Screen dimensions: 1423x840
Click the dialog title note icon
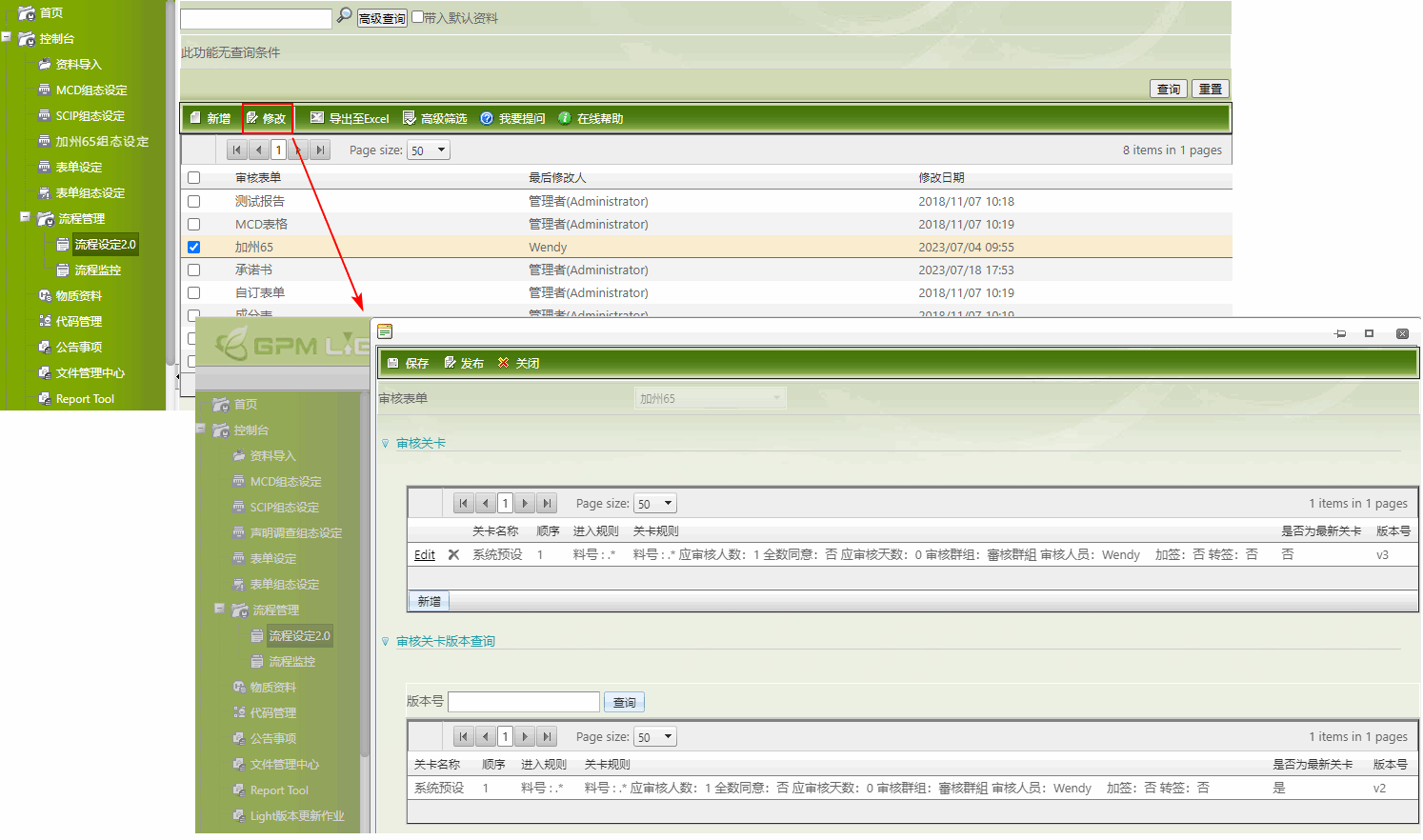pos(385,331)
